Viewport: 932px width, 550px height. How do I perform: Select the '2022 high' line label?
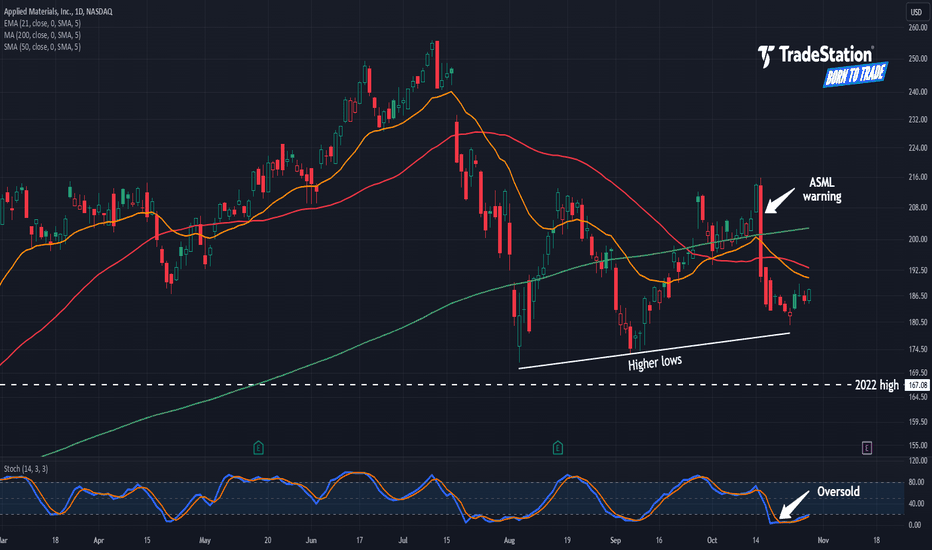pos(877,385)
